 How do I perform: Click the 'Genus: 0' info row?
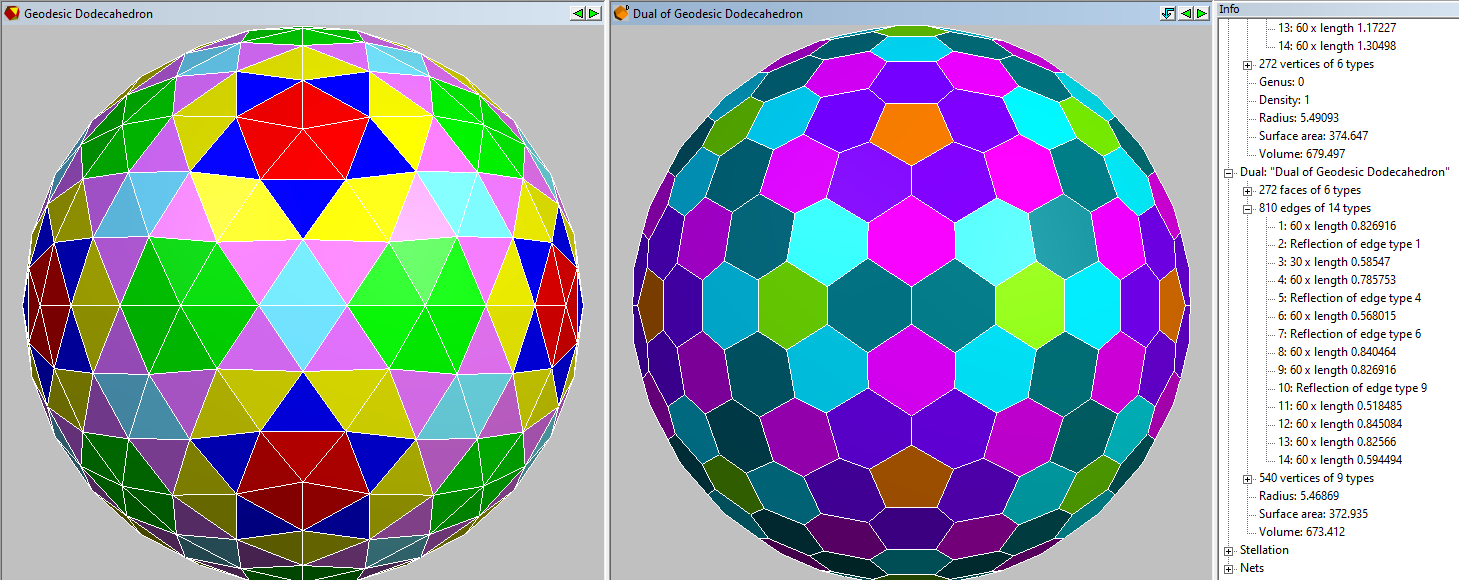1282,82
